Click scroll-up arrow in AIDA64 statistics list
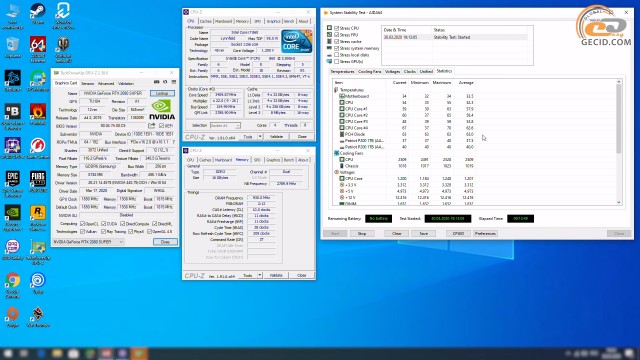Screen dimensions: 640x360 (619, 82)
